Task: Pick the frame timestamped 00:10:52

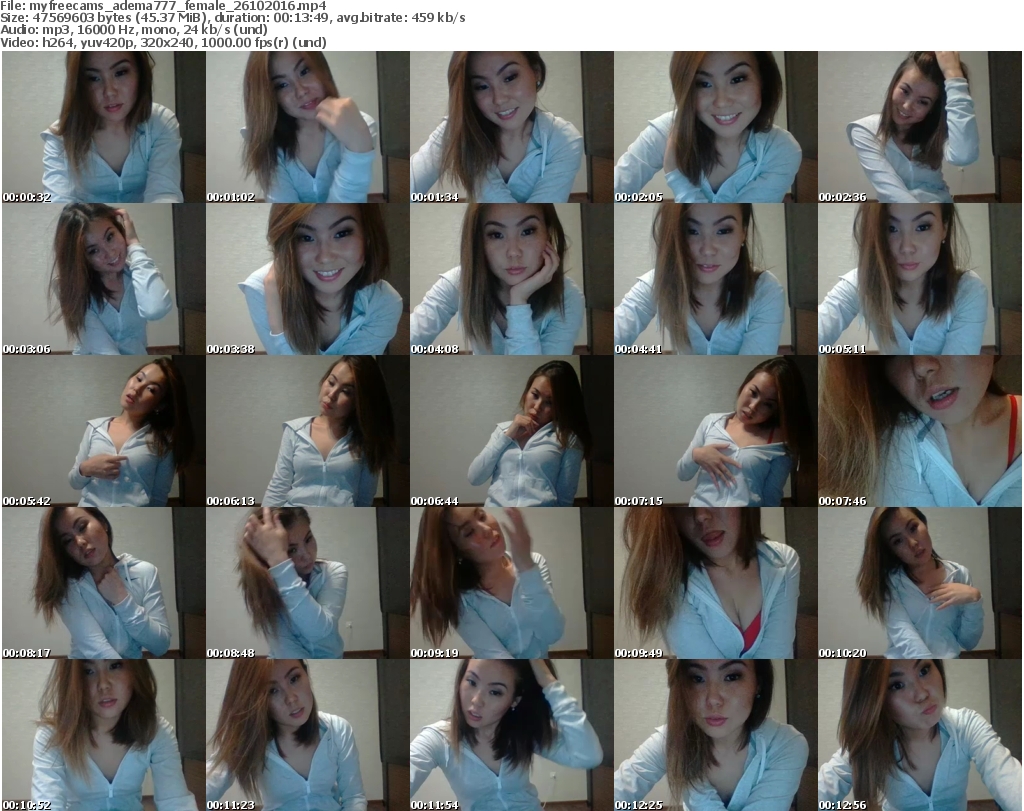Action: point(103,735)
